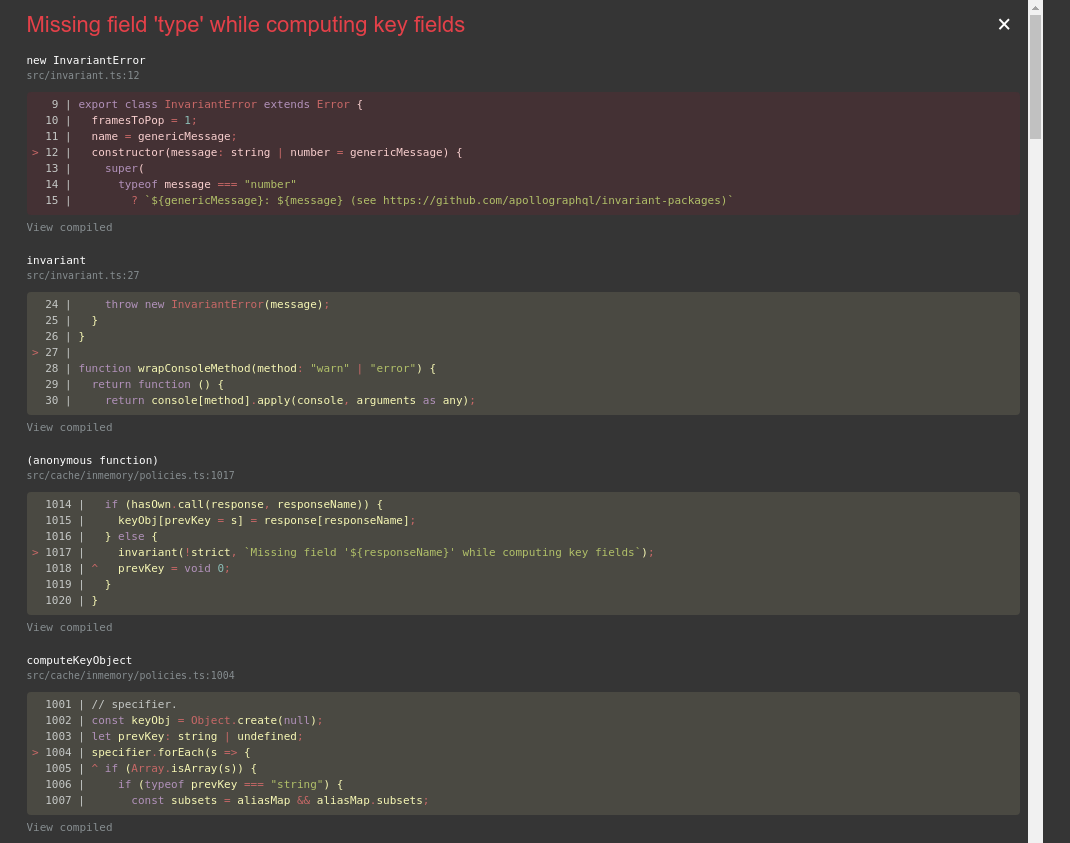This screenshot has height=843, width=1070.
Task: Click line 30 console[method].apply code
Action: pos(290,401)
